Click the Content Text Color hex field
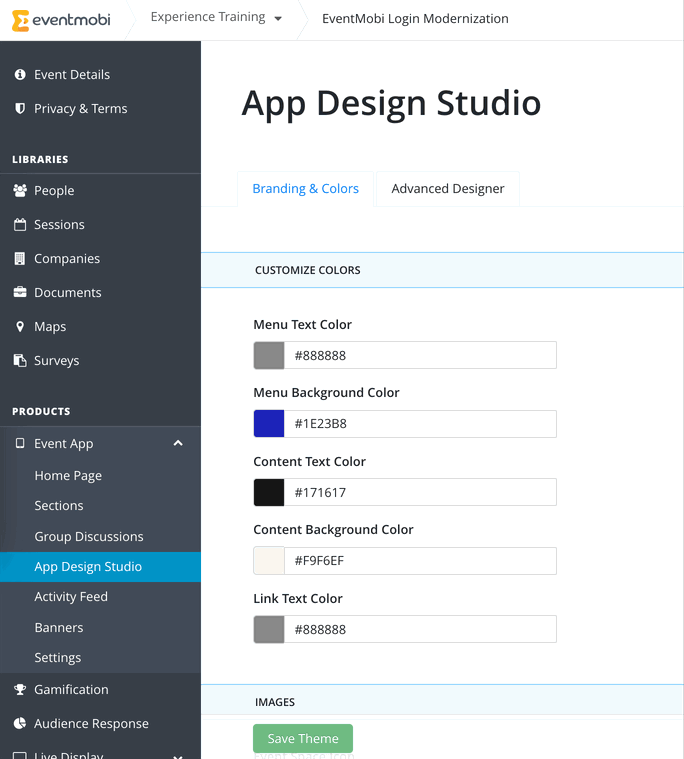684x759 pixels. 420,492
